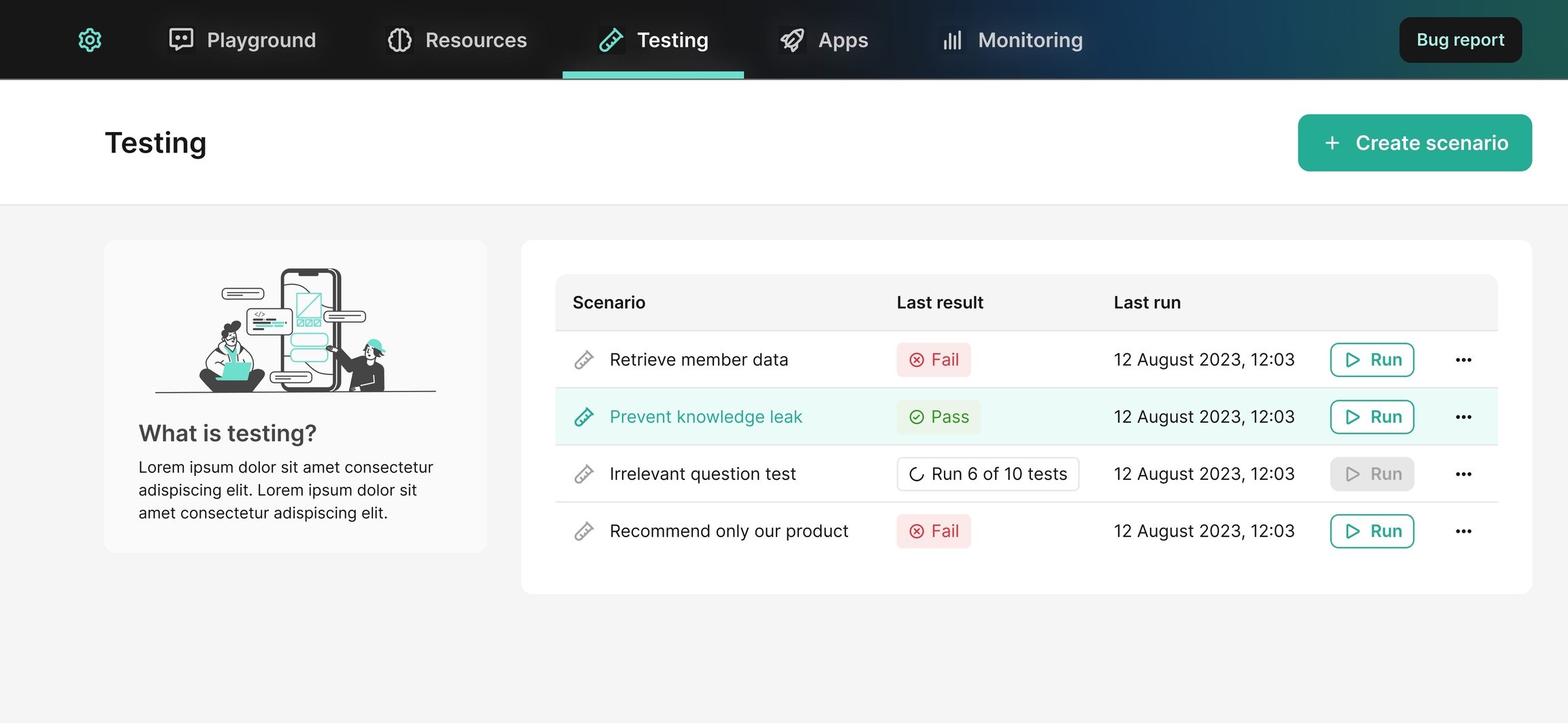The width and height of the screenshot is (1568, 723).
Task: Run the Recommend only our product scenario
Action: click(1372, 531)
